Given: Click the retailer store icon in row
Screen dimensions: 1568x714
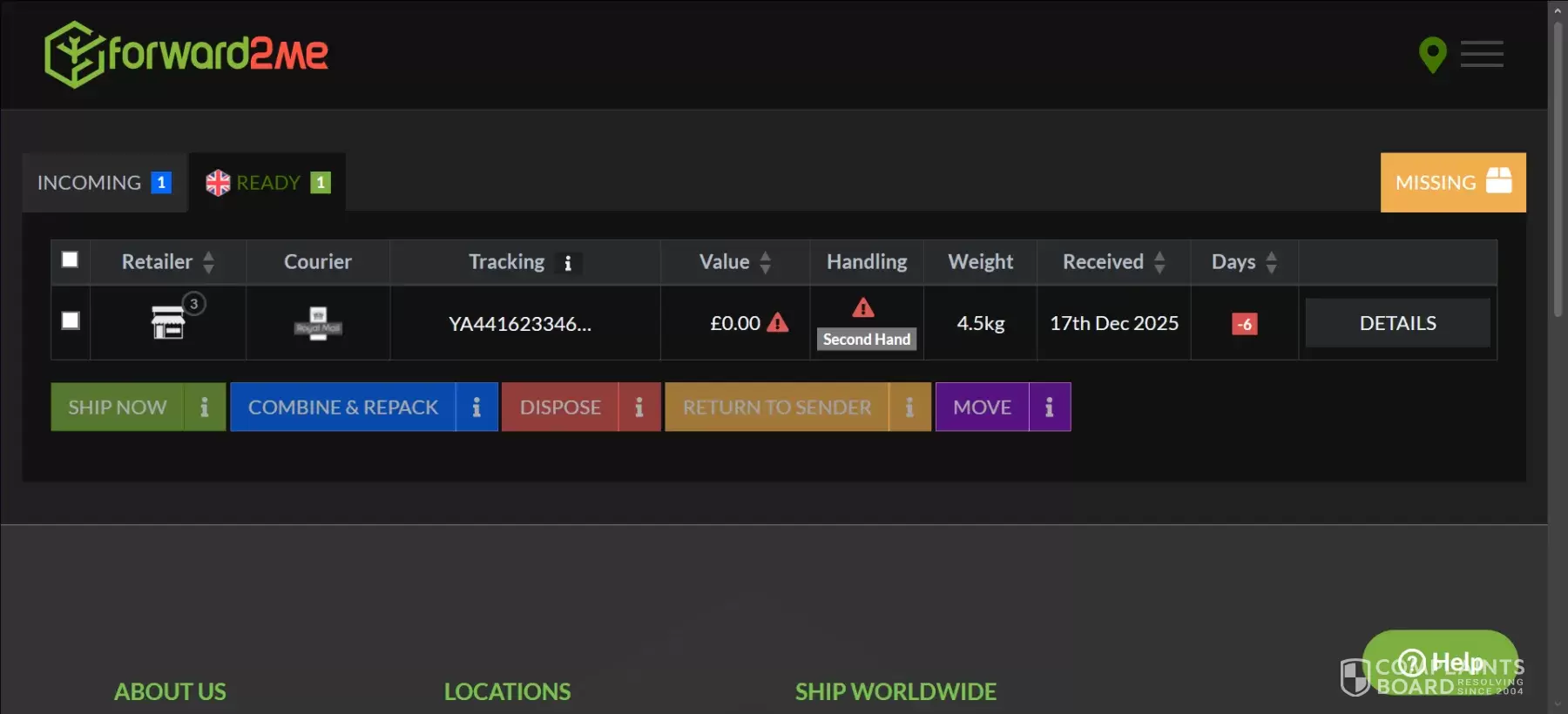Looking at the screenshot, I should [x=168, y=323].
